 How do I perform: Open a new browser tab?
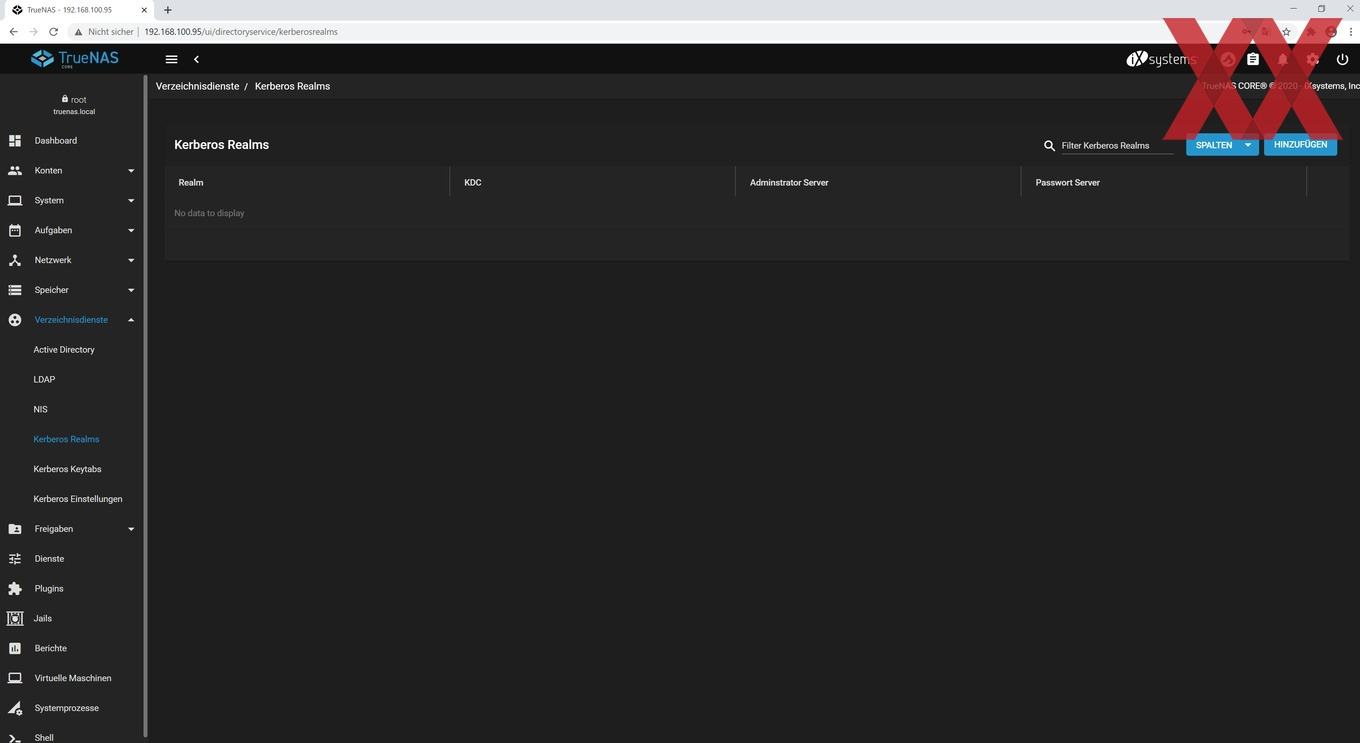[x=167, y=10]
